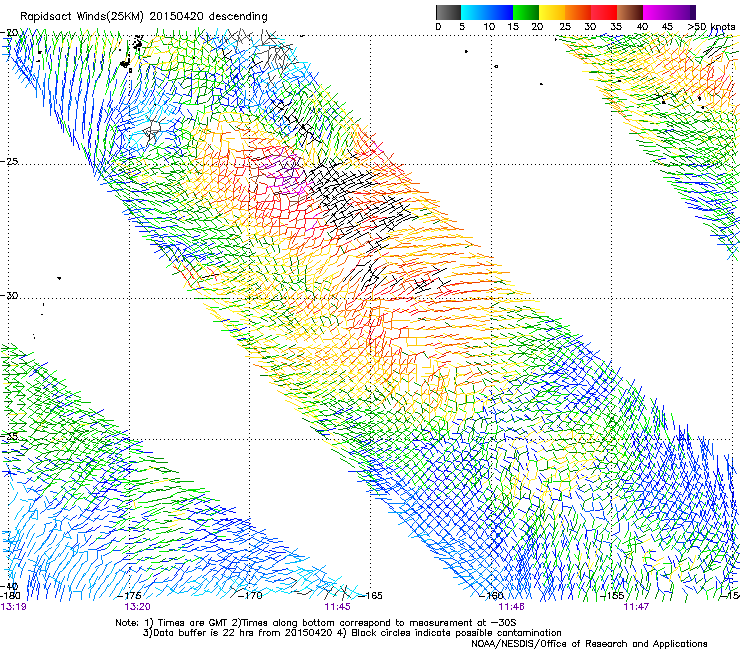This screenshot has height=650, width=740.
Task: Click the cyan-blue 5-15 knots legend swatch
Action: point(487,12)
